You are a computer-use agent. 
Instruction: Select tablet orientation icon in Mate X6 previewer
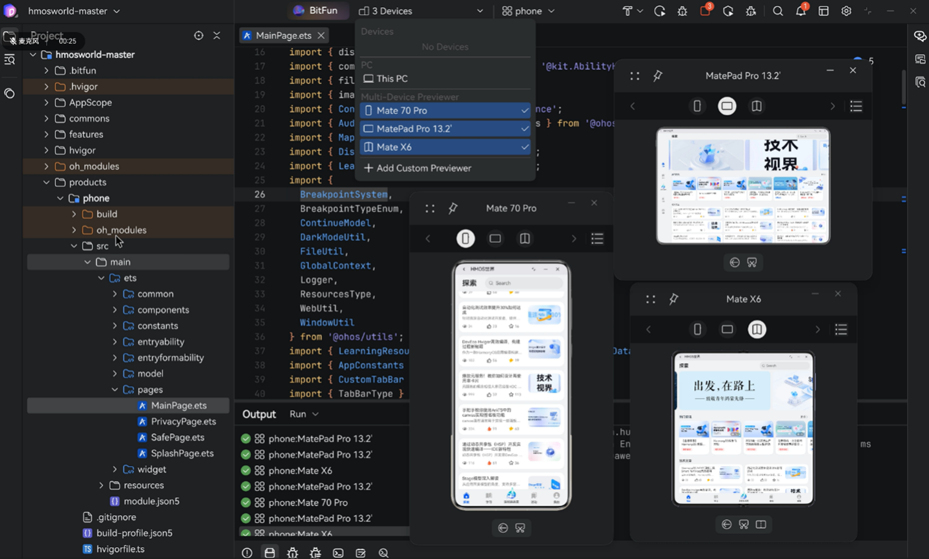click(x=727, y=329)
